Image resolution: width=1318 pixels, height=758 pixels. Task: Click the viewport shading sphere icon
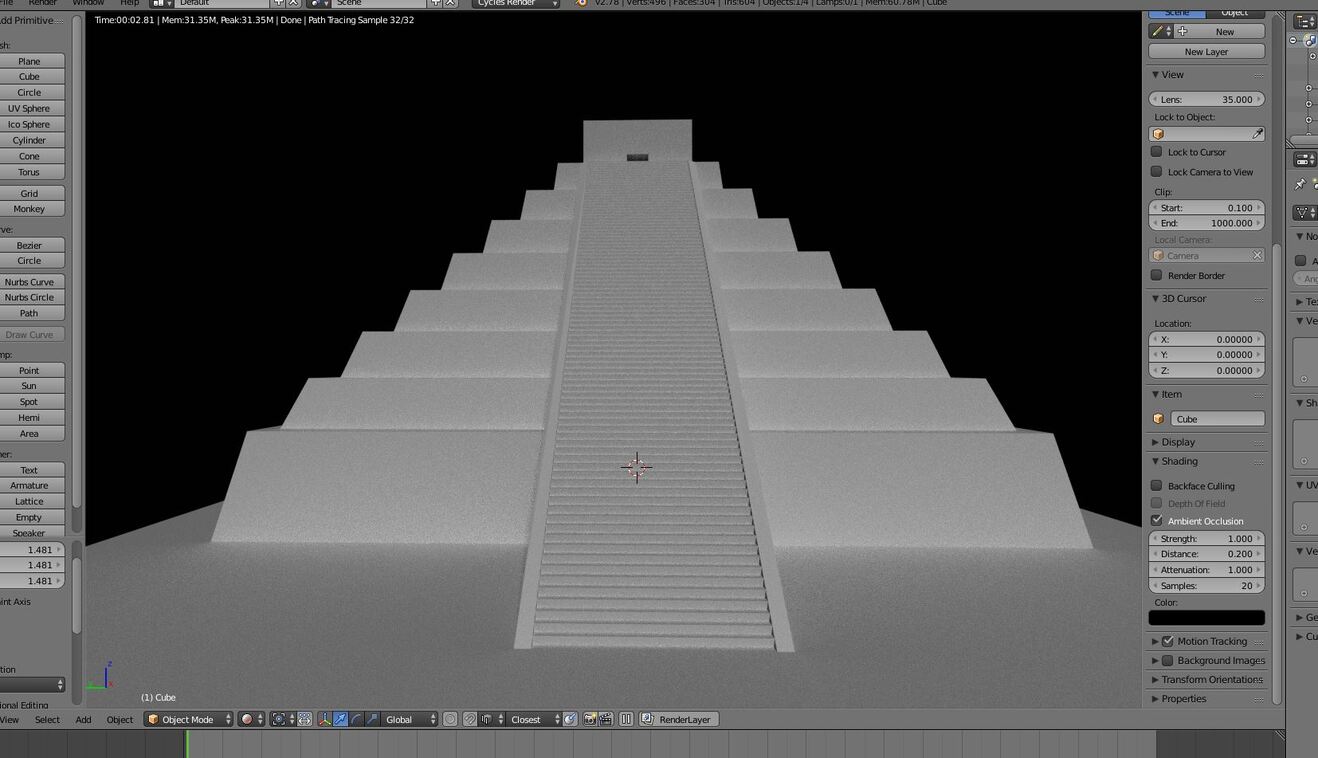(x=247, y=719)
